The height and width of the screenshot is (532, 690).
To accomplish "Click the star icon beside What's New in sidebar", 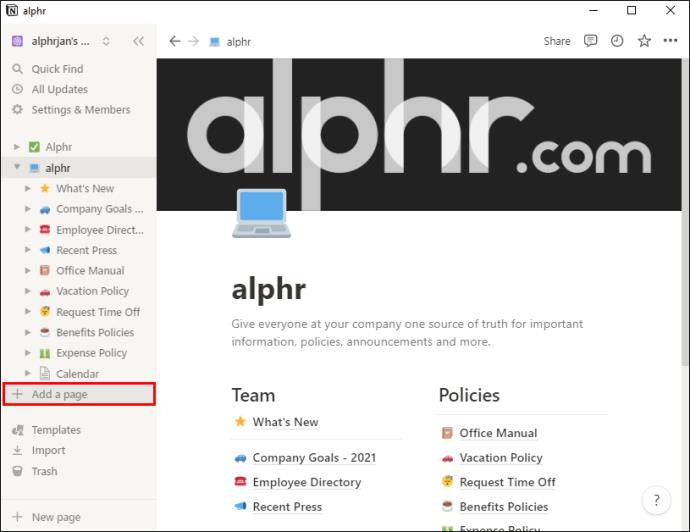I will click(x=44, y=188).
